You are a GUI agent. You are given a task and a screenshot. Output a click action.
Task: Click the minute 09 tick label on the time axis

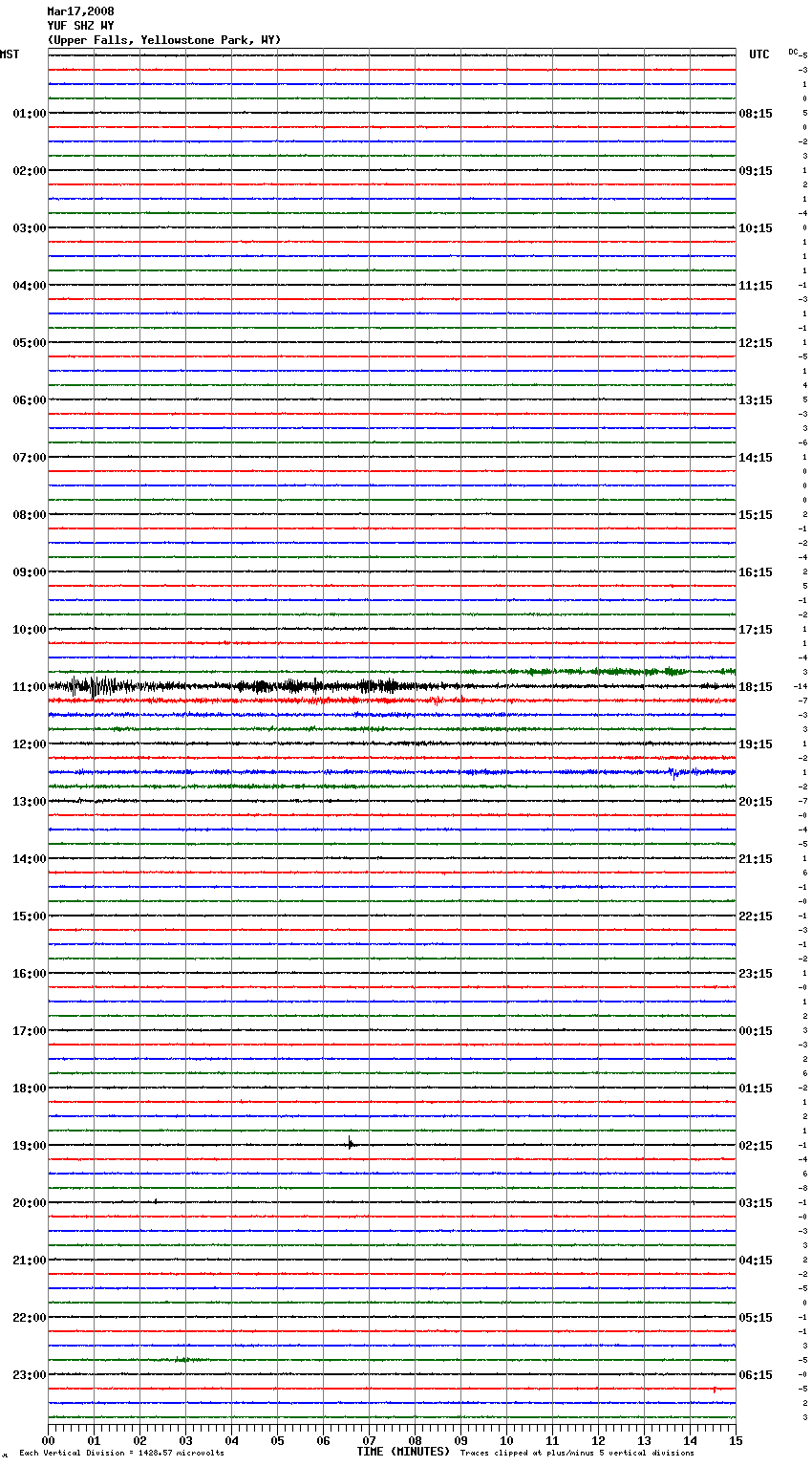(460, 1440)
